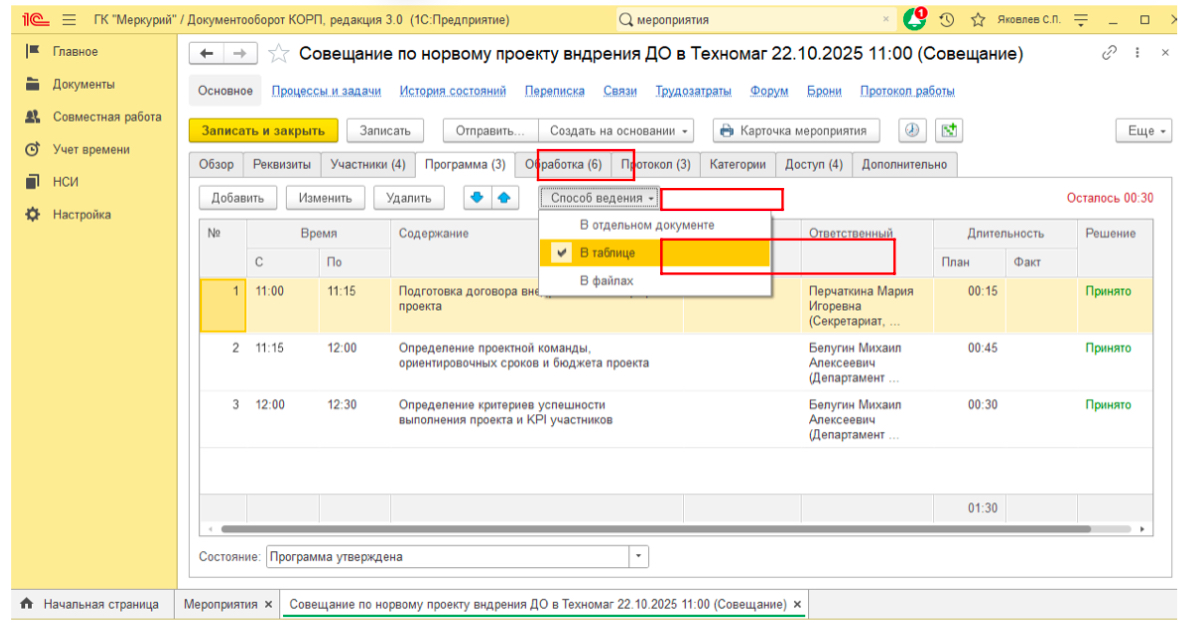
Task: Select row with Определение проектной команды
Action: pos(676,362)
